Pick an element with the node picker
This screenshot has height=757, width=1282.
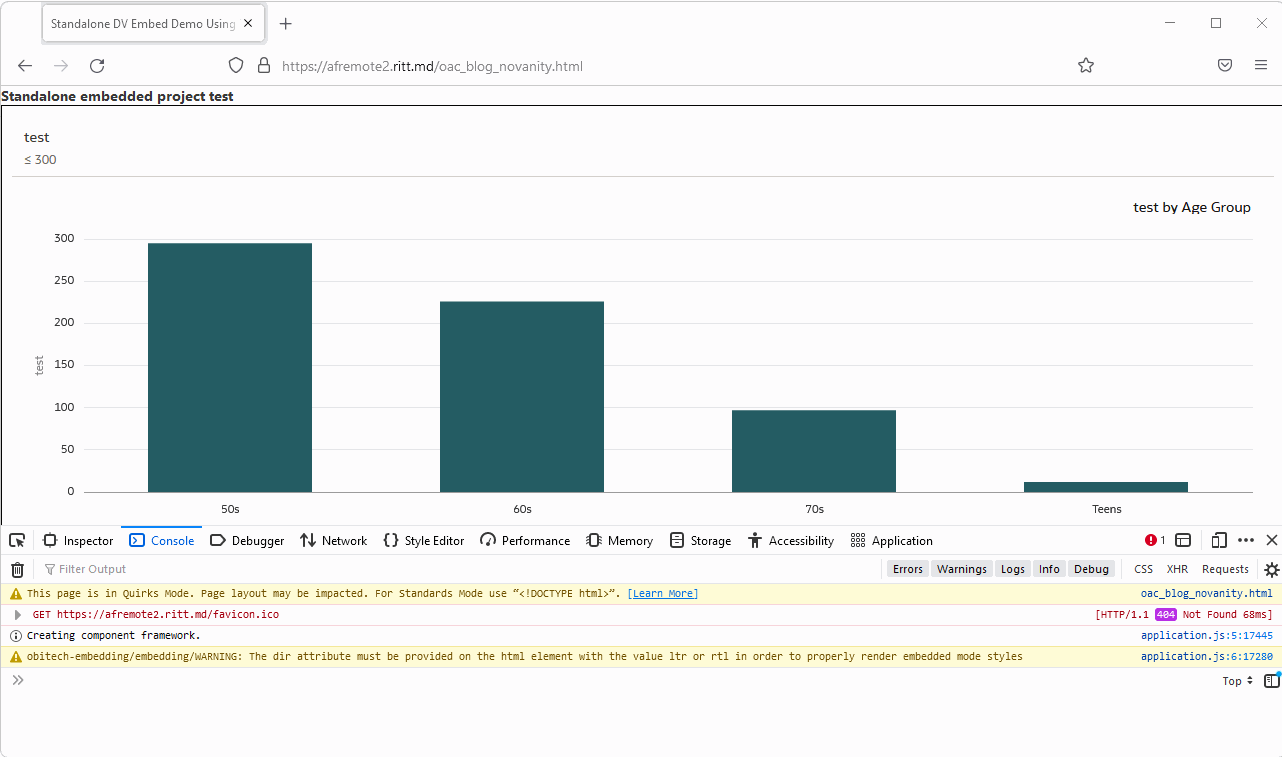coord(16,540)
